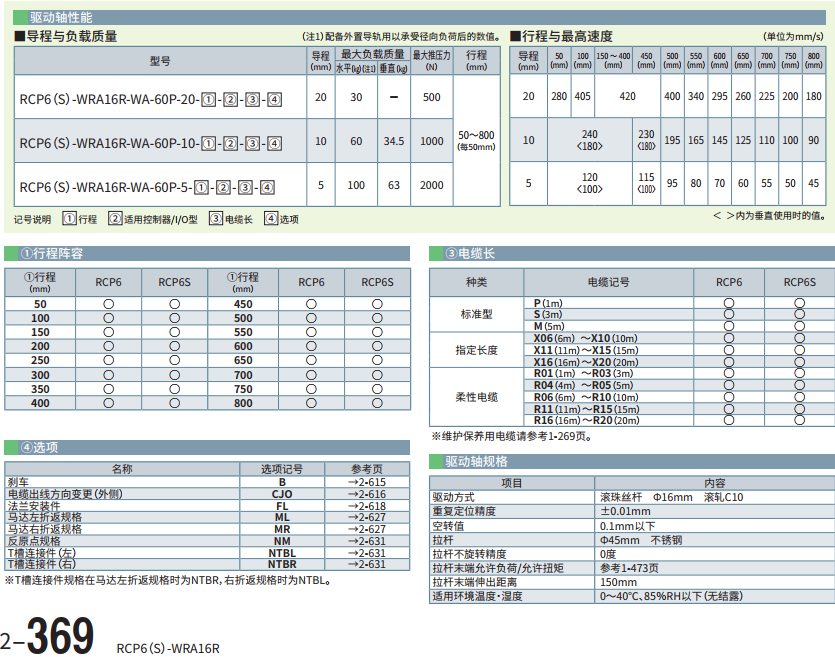Select the ±0.01mm repeatability value

625,512
